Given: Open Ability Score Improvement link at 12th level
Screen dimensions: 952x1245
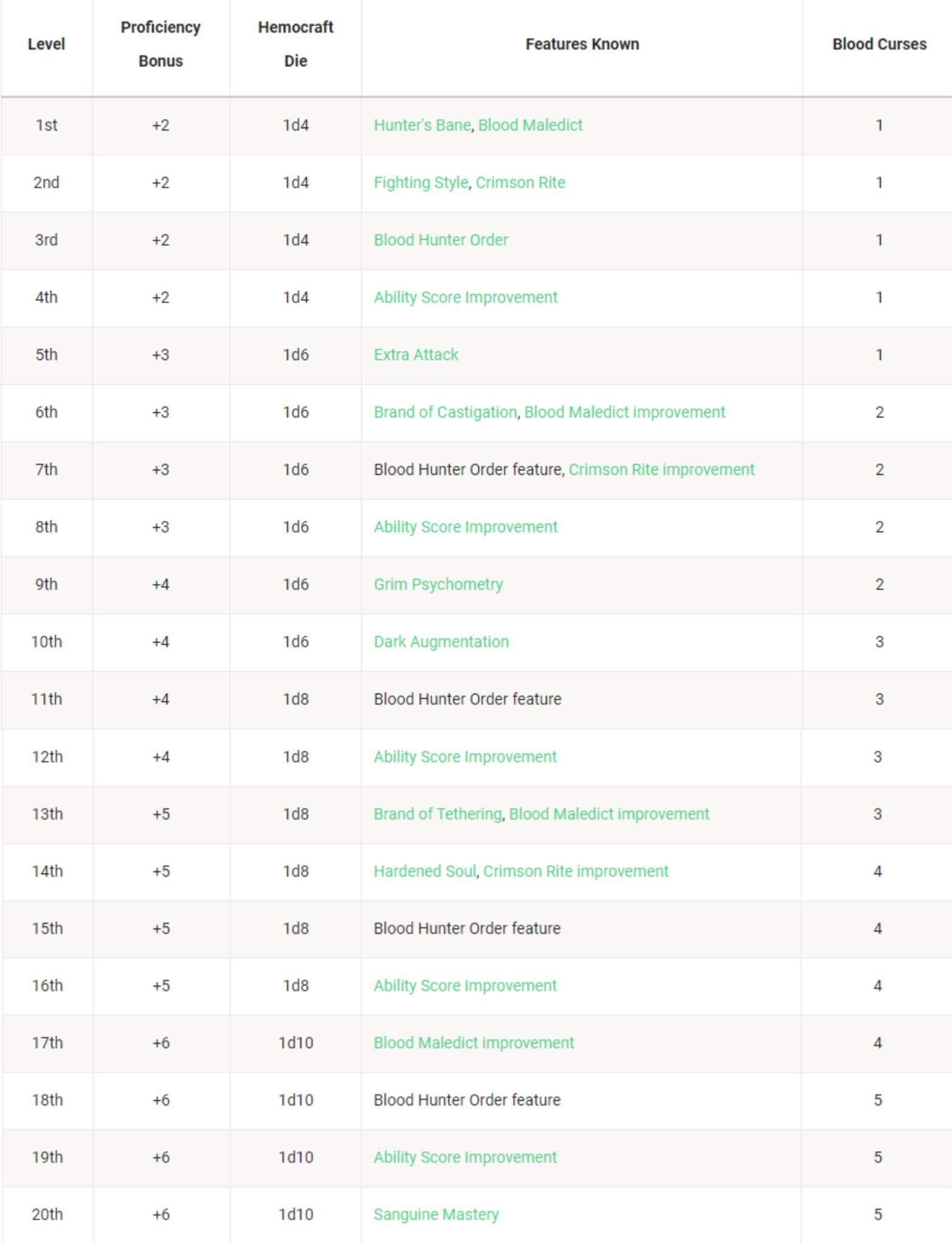Looking at the screenshot, I should point(465,757).
